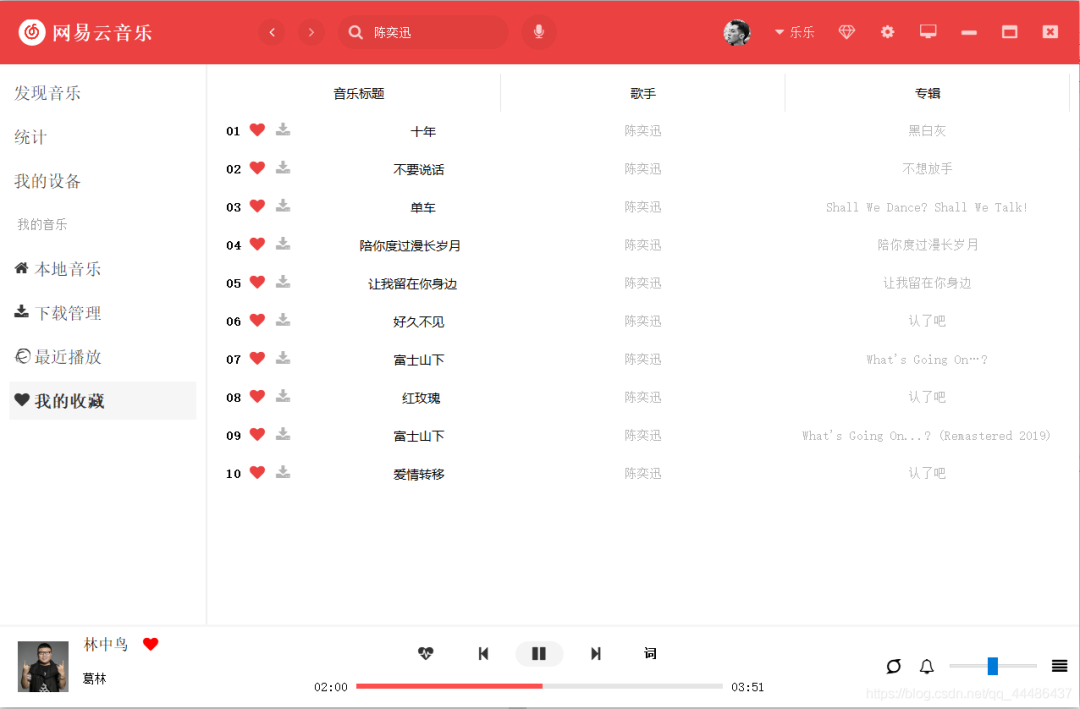Skip to next track
The width and height of the screenshot is (1080, 709).
(596, 653)
